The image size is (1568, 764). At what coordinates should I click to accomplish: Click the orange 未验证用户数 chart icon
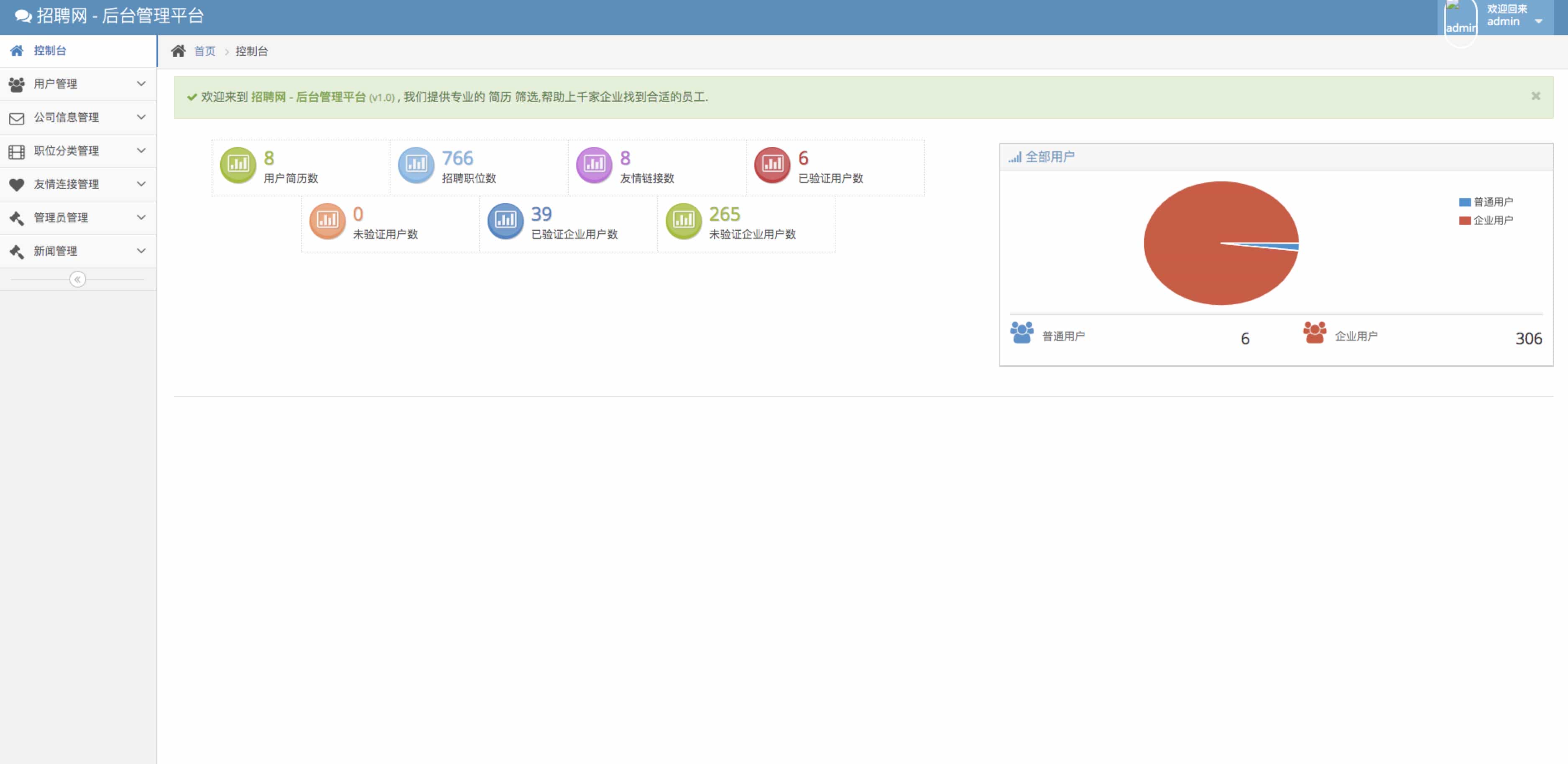click(327, 221)
